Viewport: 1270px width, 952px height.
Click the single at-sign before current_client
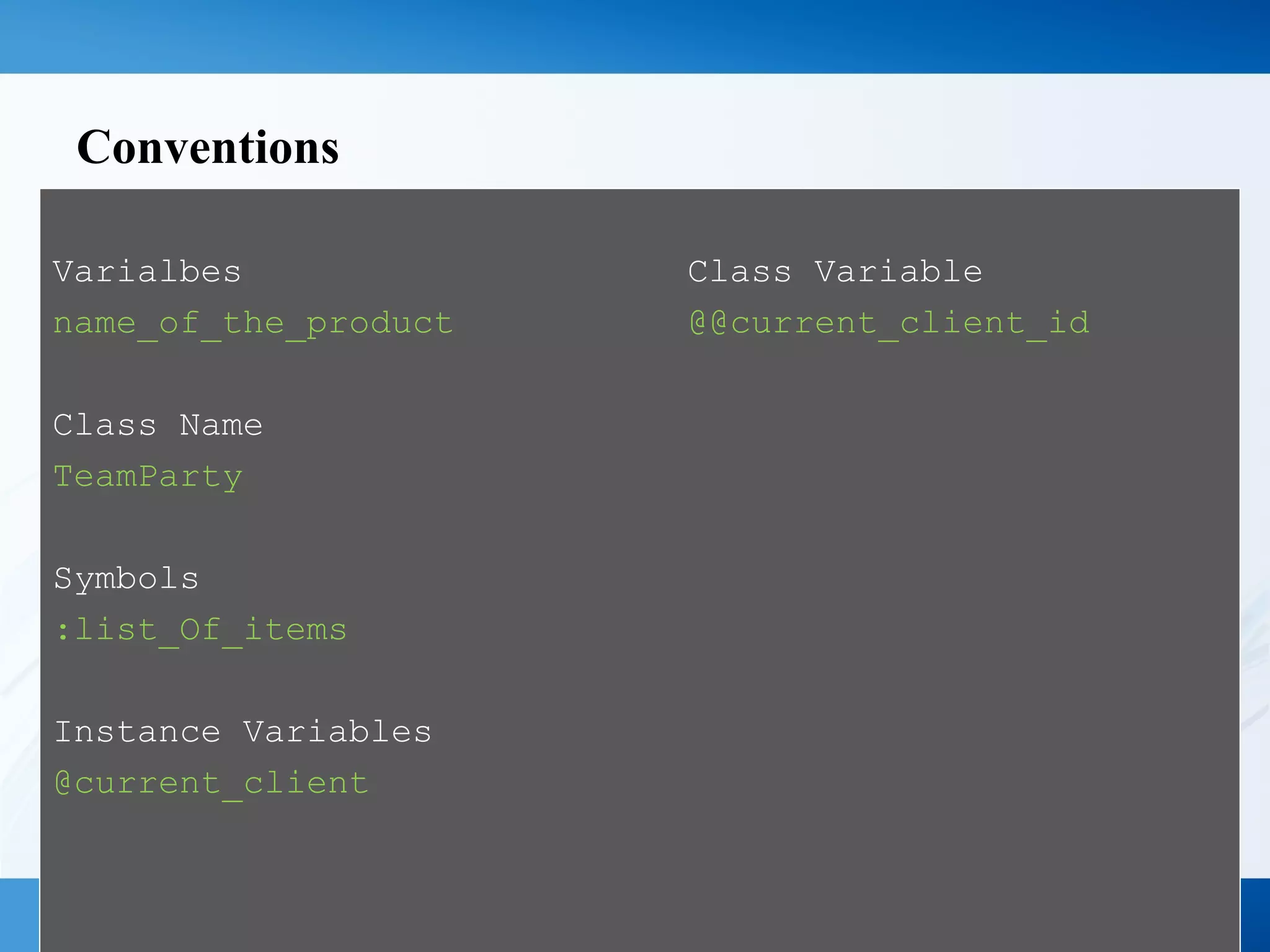63,782
